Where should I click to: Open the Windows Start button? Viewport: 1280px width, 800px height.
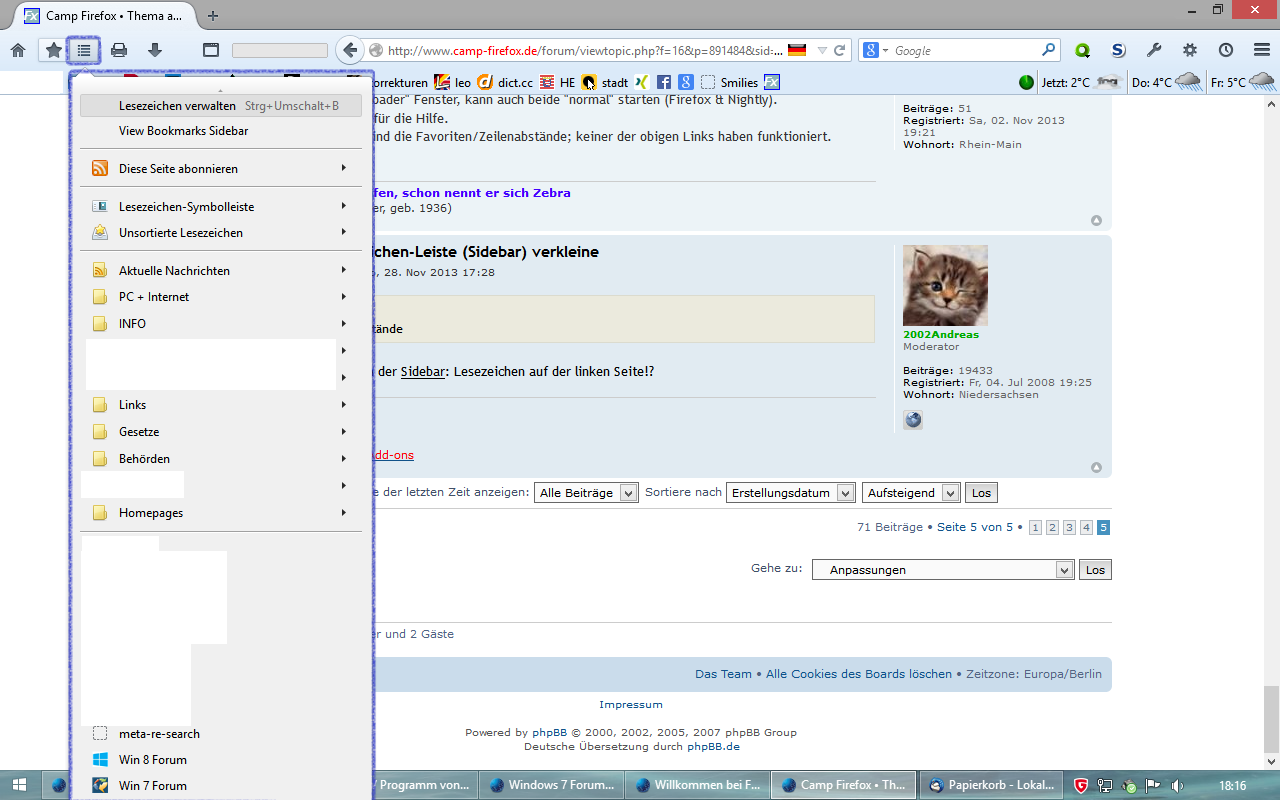click(x=19, y=785)
